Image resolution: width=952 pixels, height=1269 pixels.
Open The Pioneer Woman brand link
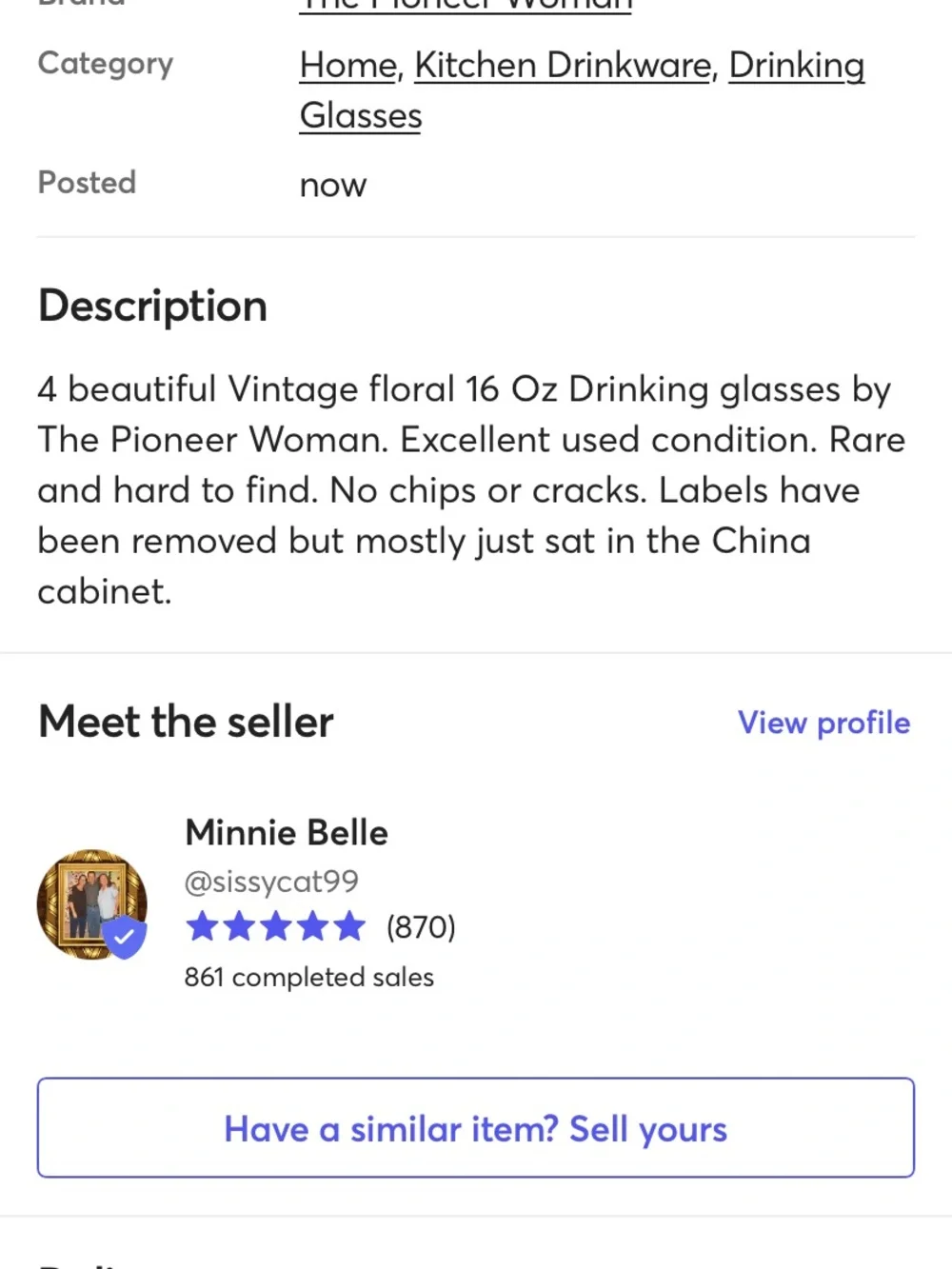coord(466,6)
